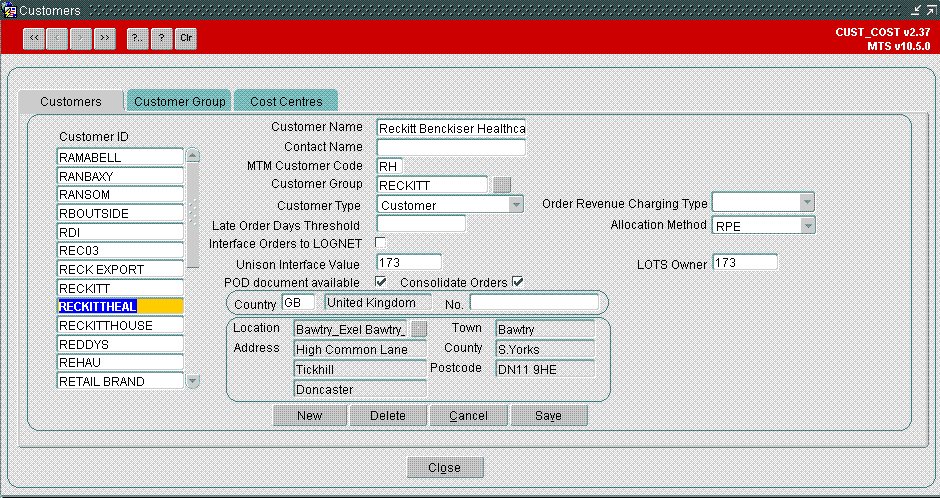
Task: Select the RECKITT customer ID row
Action: pos(120,288)
